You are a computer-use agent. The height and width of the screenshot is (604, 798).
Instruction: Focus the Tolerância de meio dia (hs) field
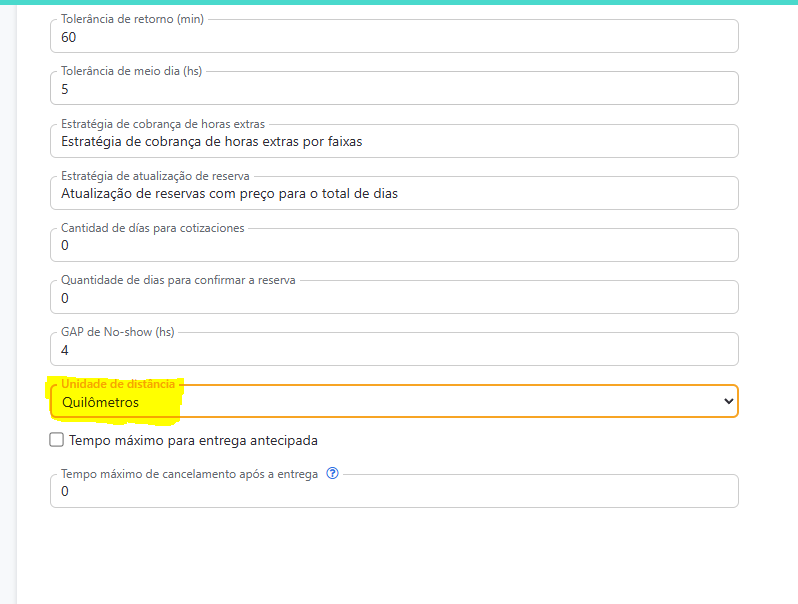[394, 90]
